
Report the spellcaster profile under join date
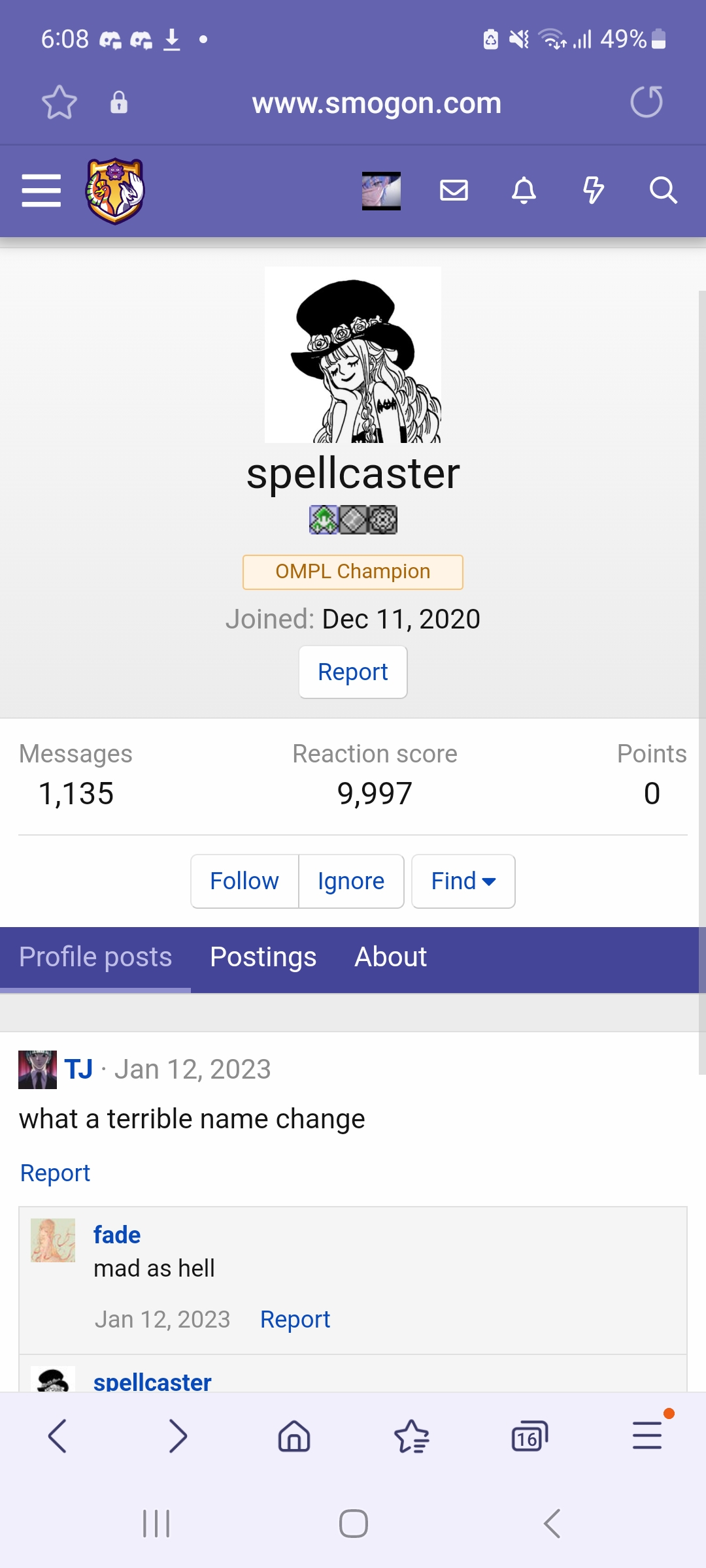point(353,672)
